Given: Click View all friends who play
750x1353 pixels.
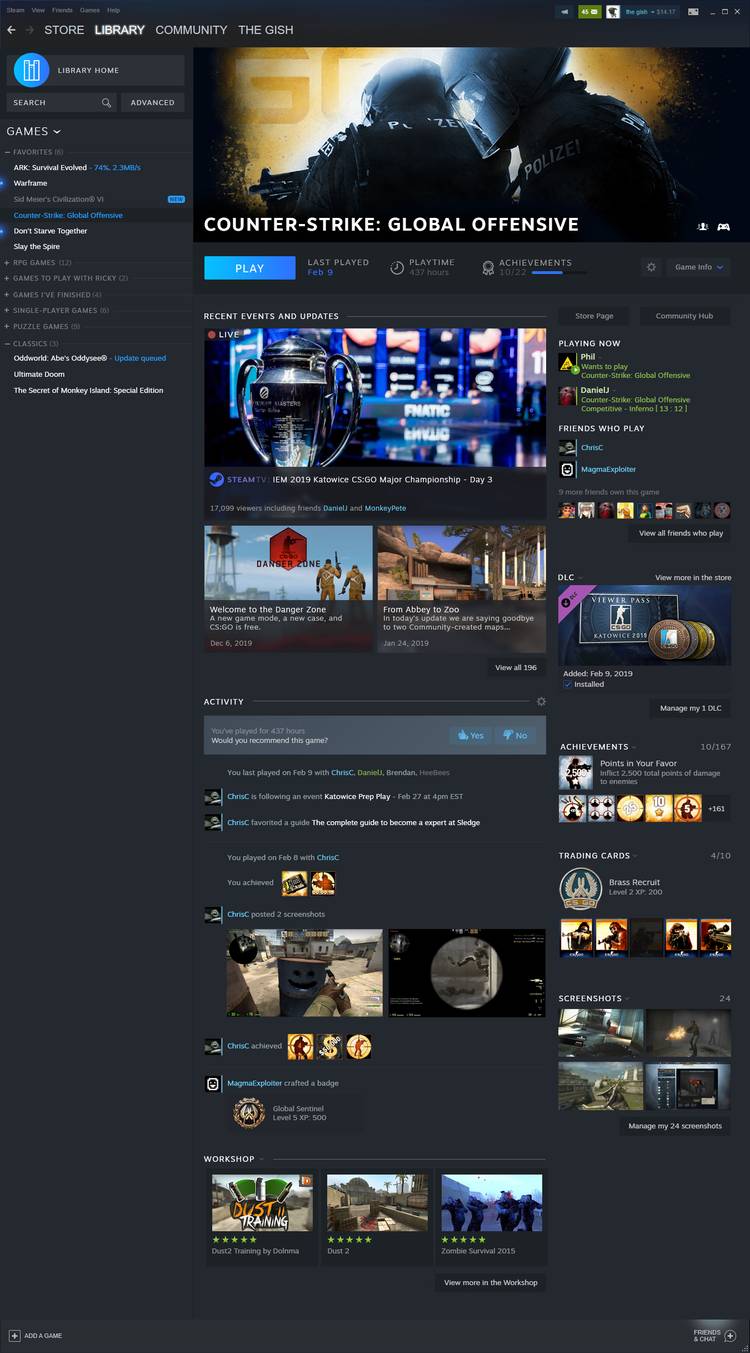Looking at the screenshot, I should tap(681, 533).
